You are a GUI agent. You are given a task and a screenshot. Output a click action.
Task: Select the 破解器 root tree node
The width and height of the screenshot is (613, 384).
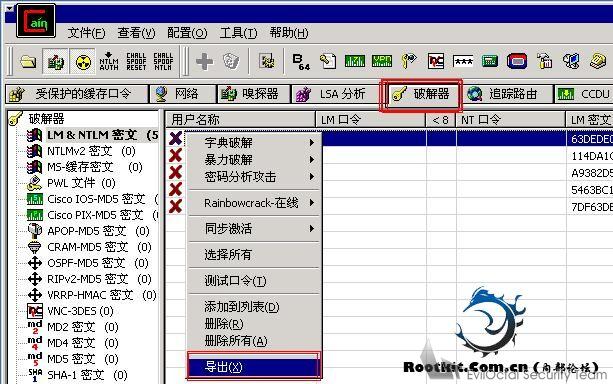click(46, 118)
